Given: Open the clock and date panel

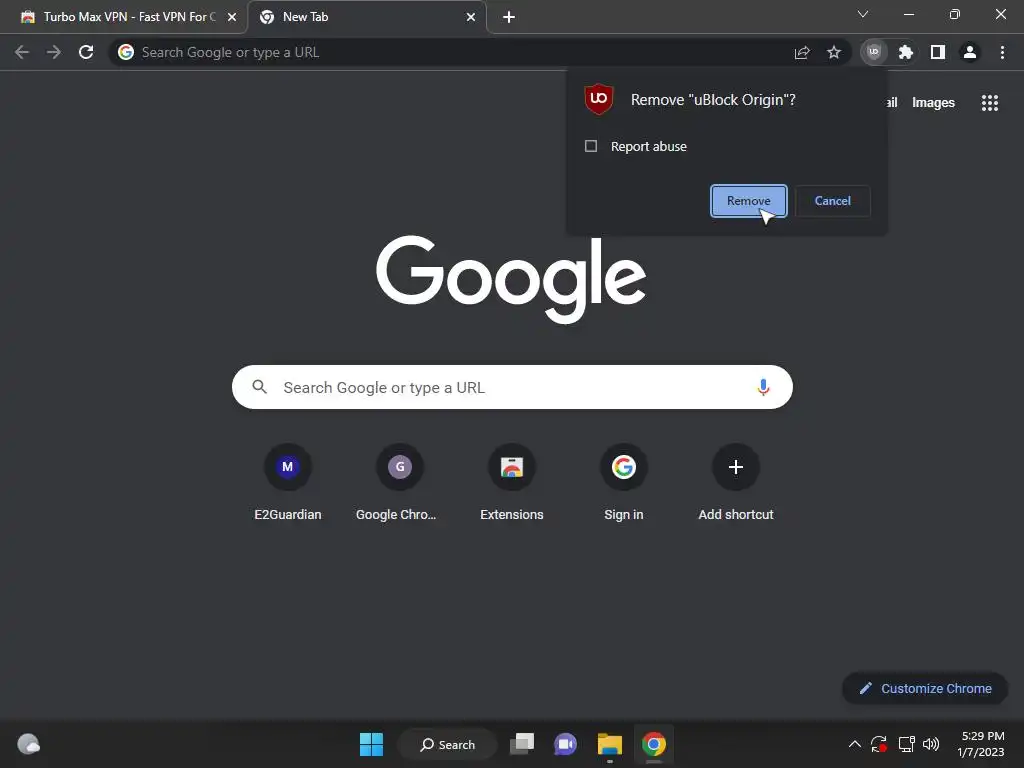Looking at the screenshot, I should [981, 744].
